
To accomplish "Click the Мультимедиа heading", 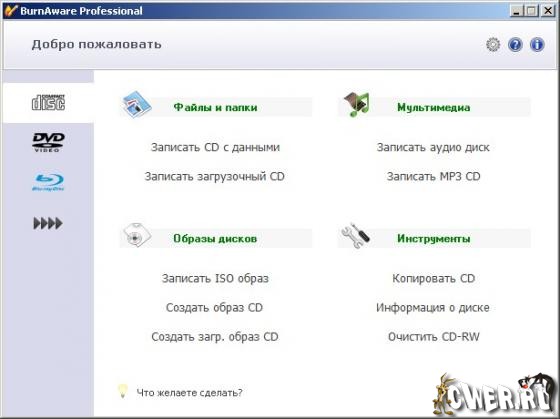I will (434, 107).
